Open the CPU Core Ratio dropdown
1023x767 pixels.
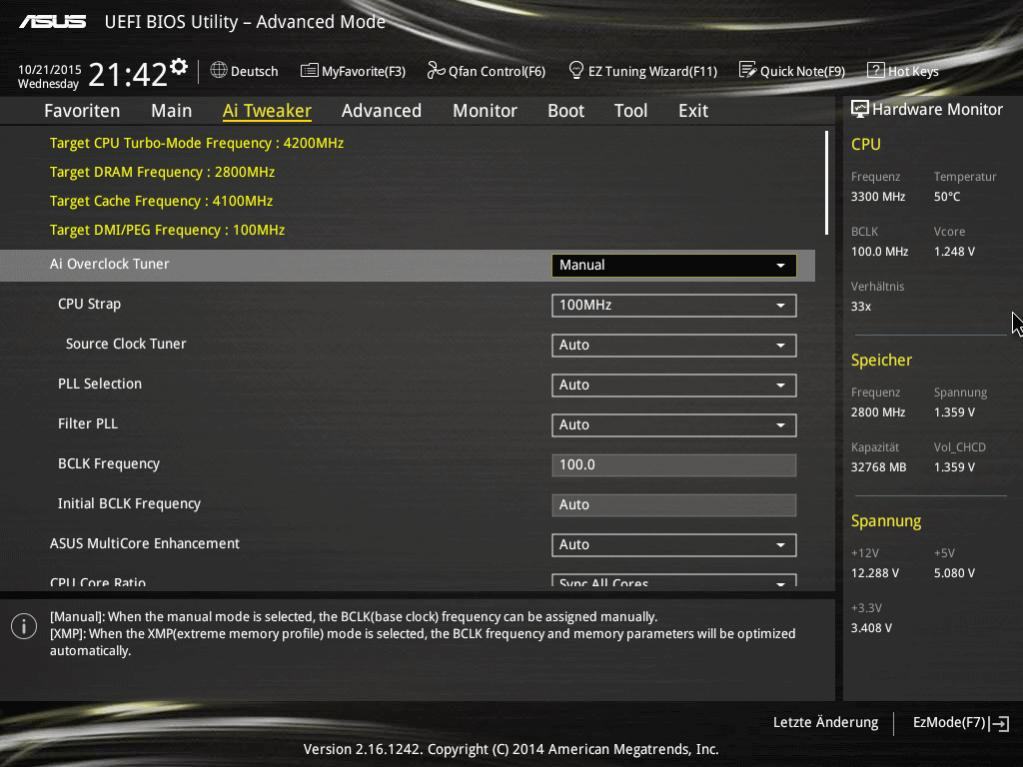click(x=674, y=580)
